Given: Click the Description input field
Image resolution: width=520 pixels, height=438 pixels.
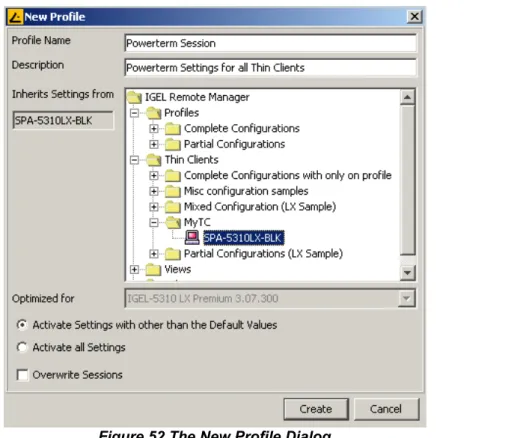Looking at the screenshot, I should point(270,68).
